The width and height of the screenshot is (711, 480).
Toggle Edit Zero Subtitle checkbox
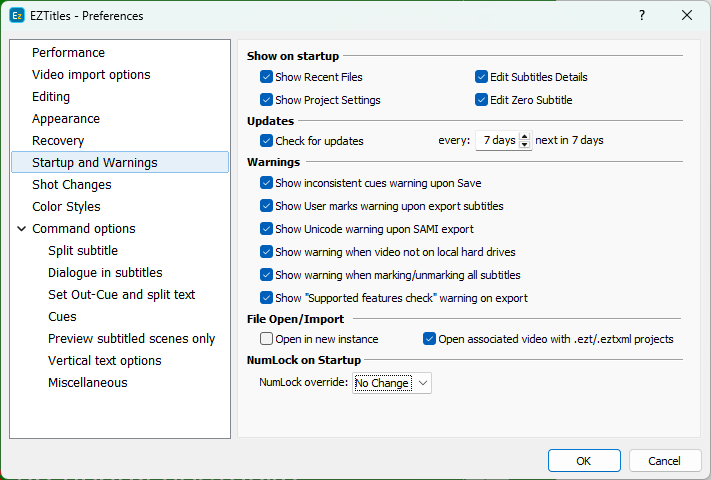click(481, 100)
